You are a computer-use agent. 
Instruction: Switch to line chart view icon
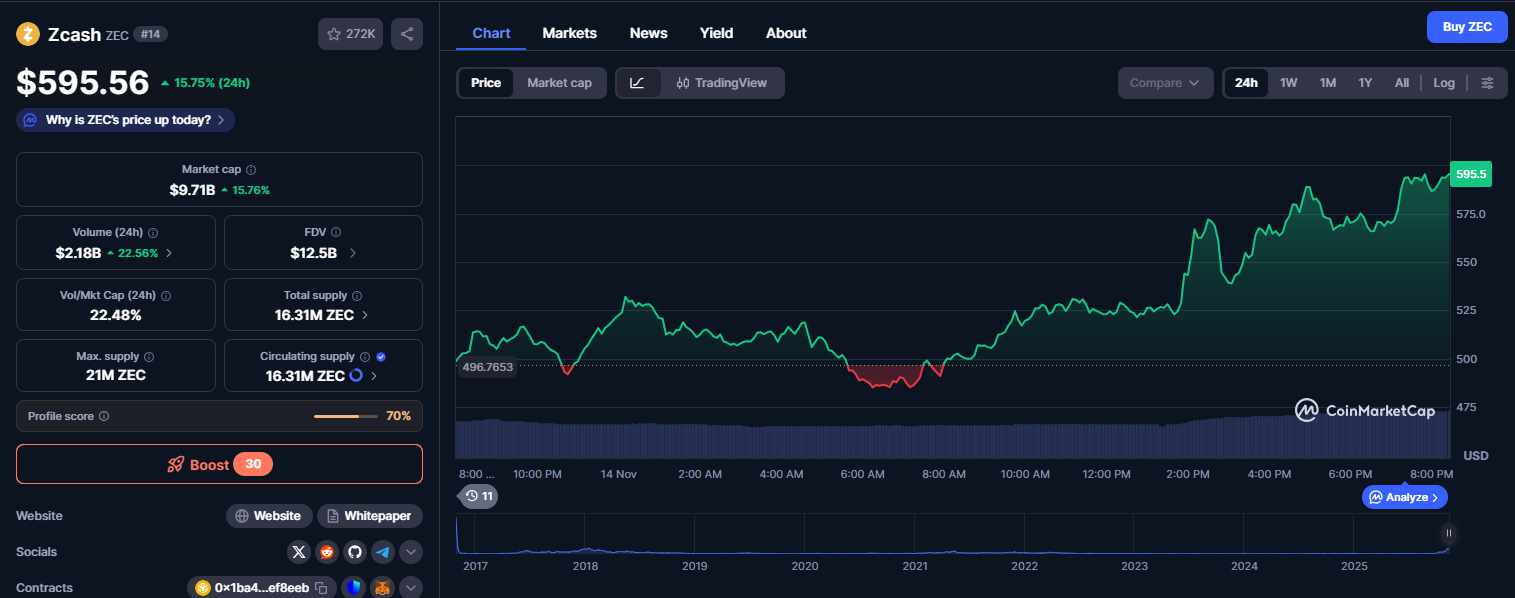click(x=638, y=83)
